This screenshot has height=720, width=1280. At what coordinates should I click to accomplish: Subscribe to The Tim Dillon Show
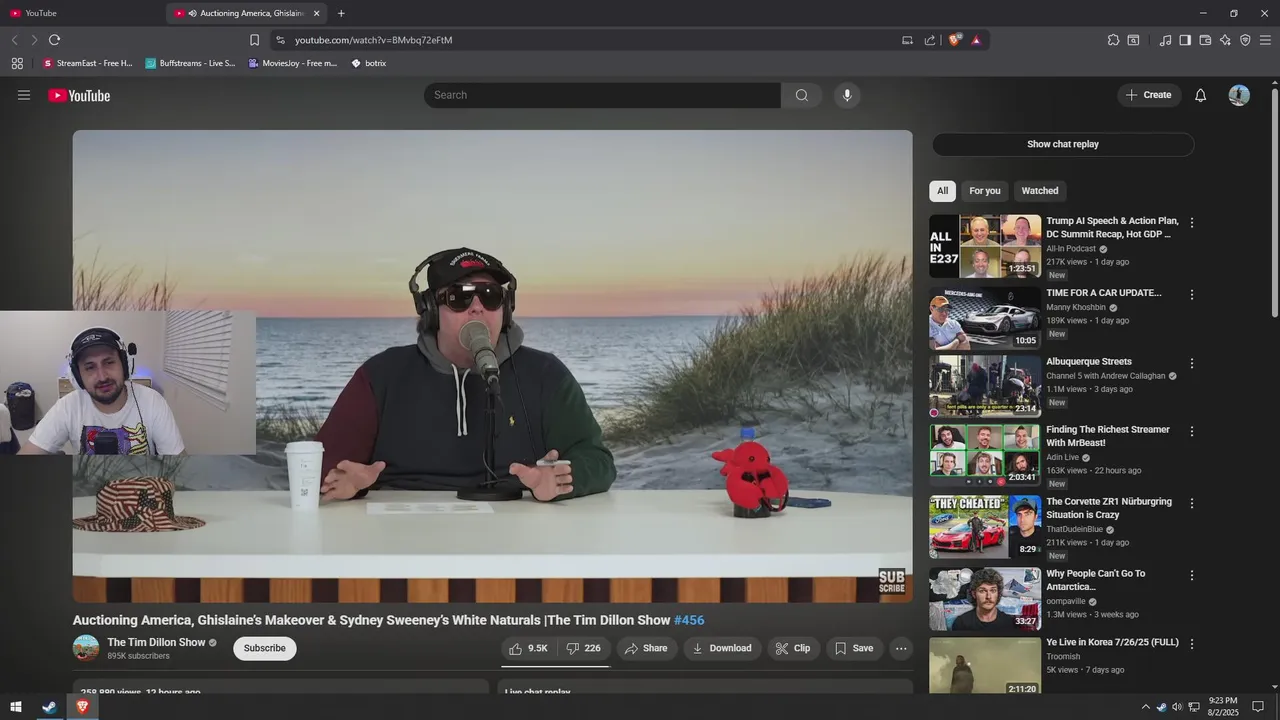point(265,648)
